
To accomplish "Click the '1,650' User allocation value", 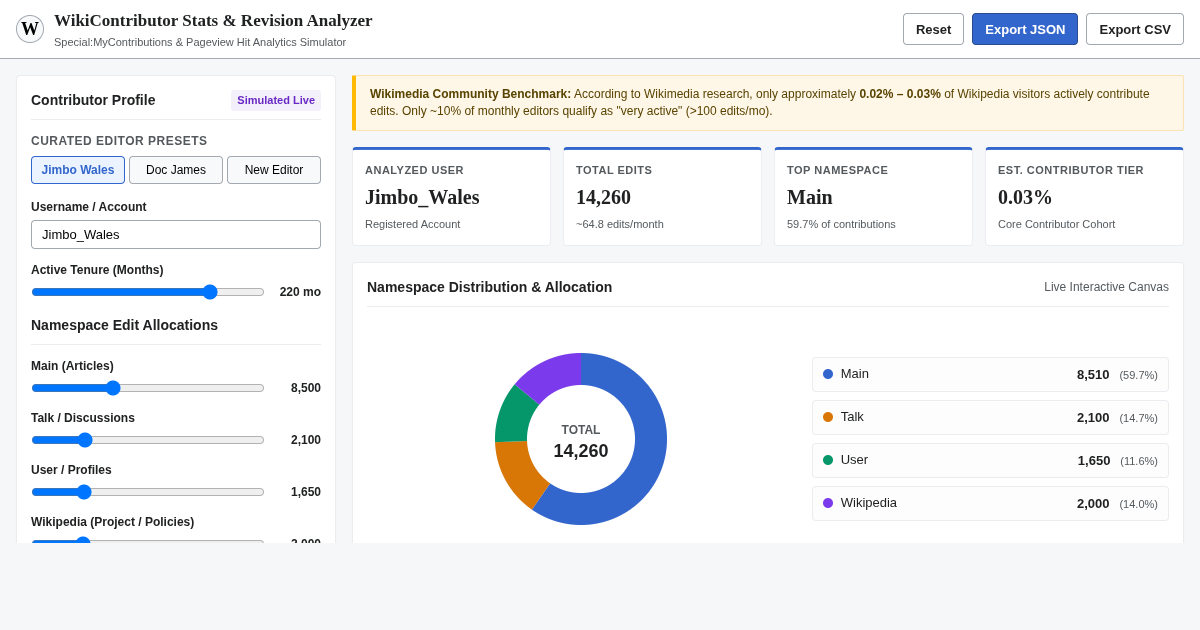I will 306,492.
